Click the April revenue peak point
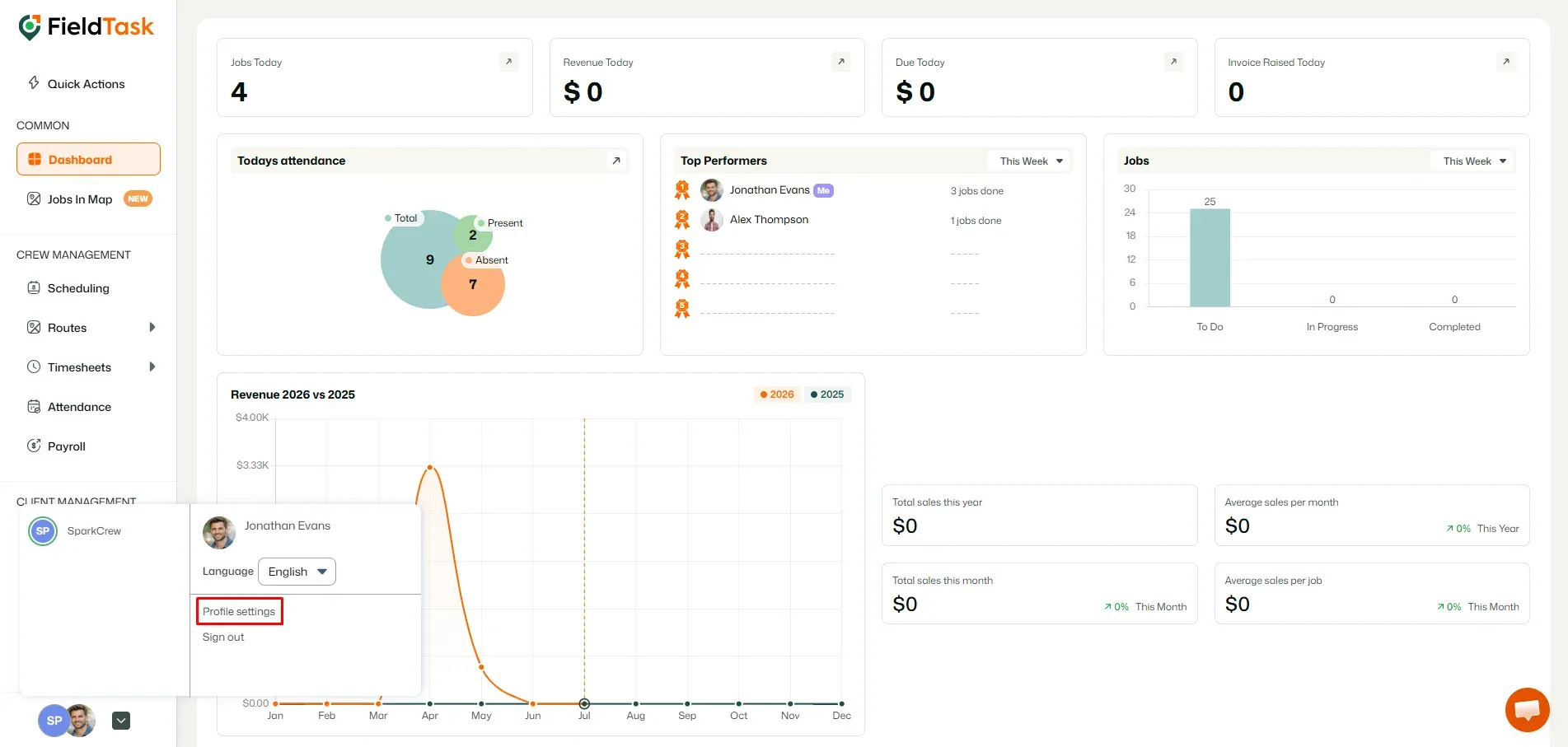This screenshot has height=747, width=1568. [429, 468]
